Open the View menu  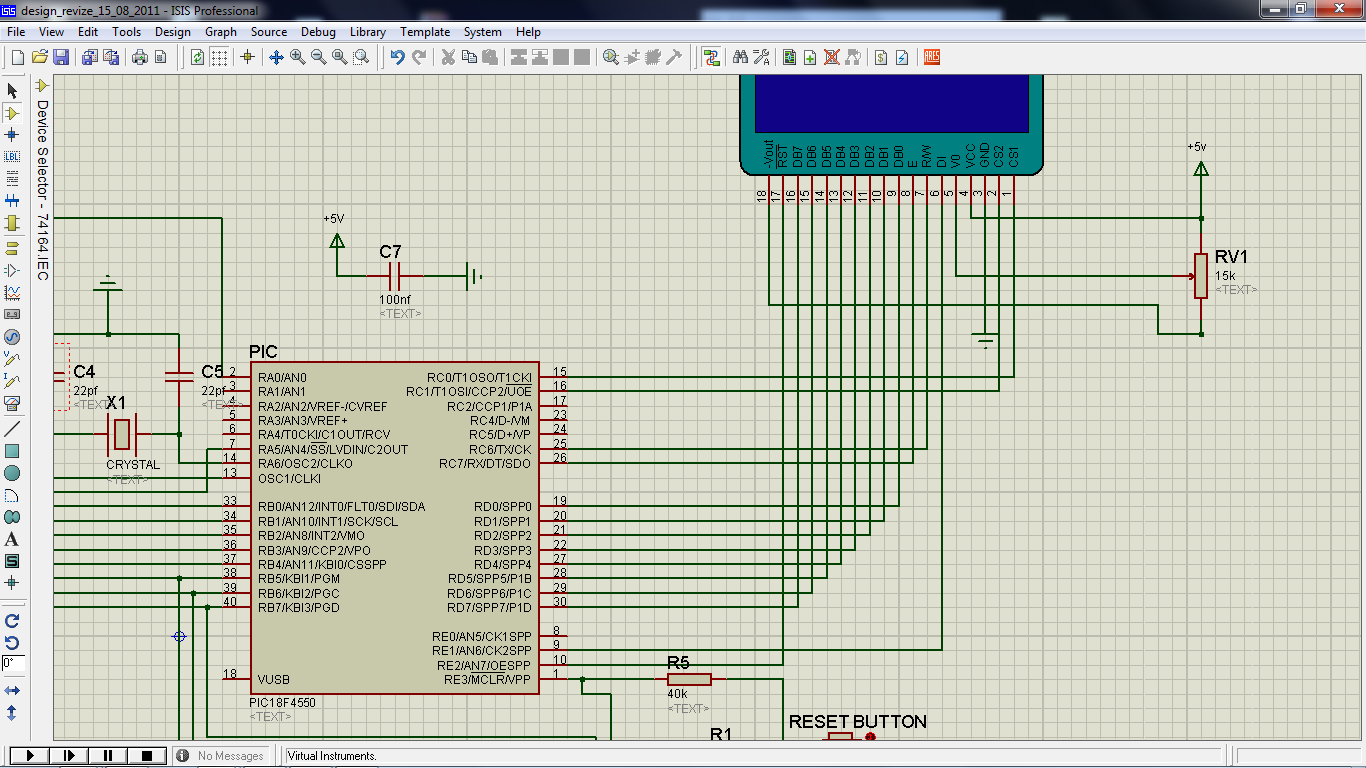(x=50, y=32)
